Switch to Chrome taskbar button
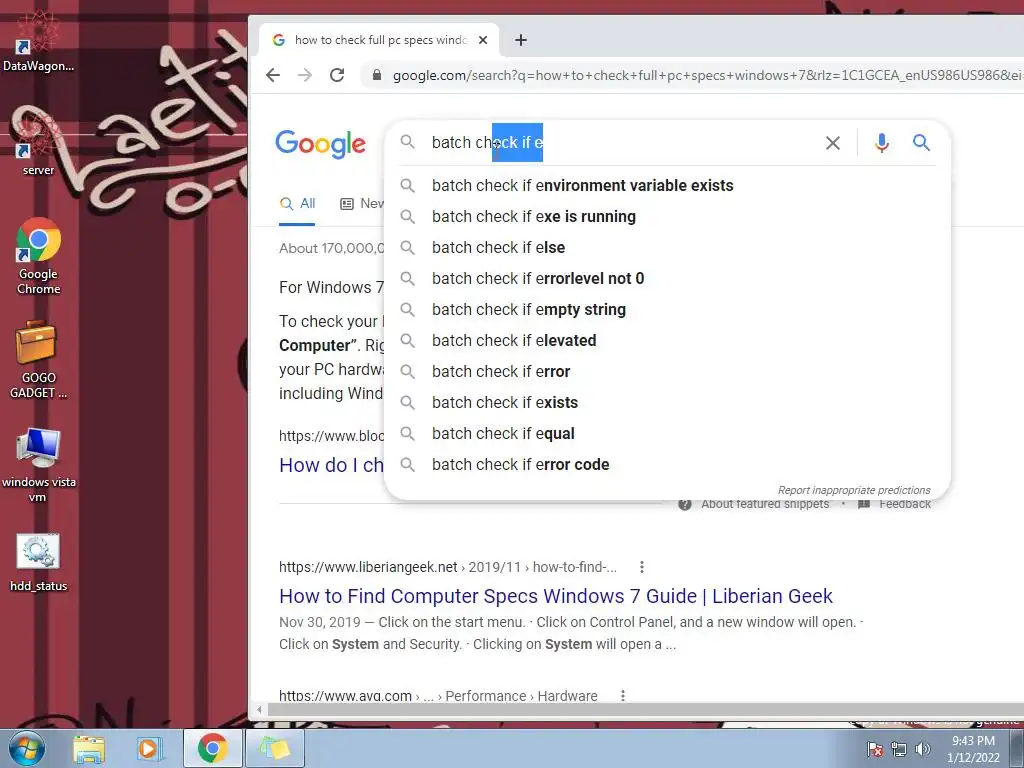 (x=212, y=748)
